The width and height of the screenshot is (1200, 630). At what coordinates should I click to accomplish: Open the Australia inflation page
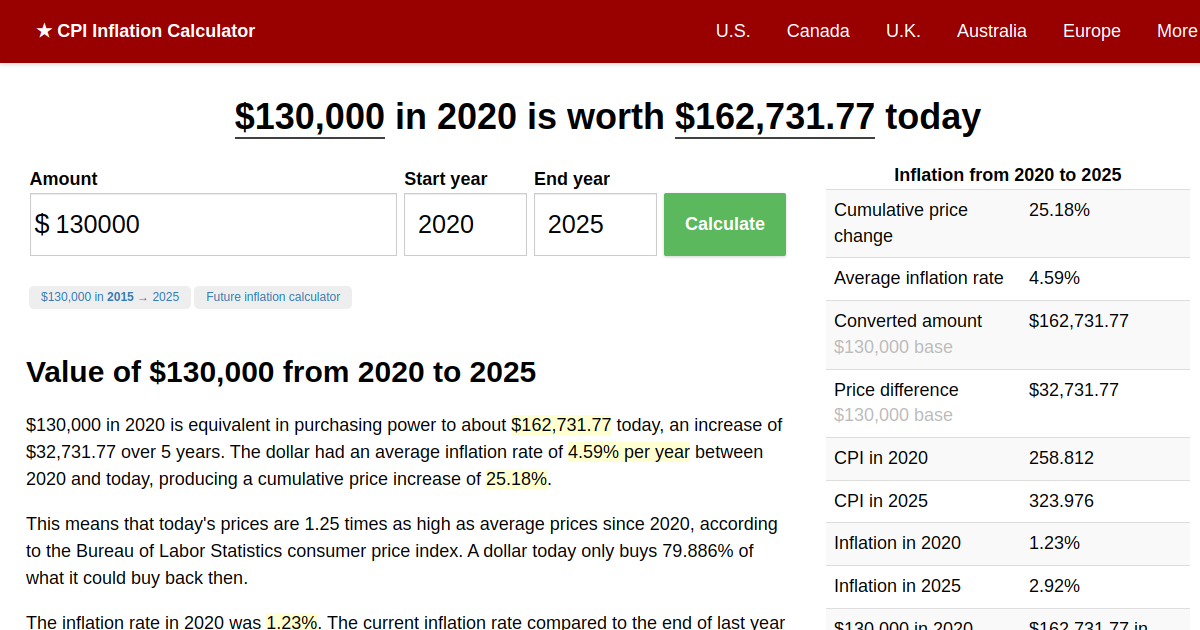[991, 31]
